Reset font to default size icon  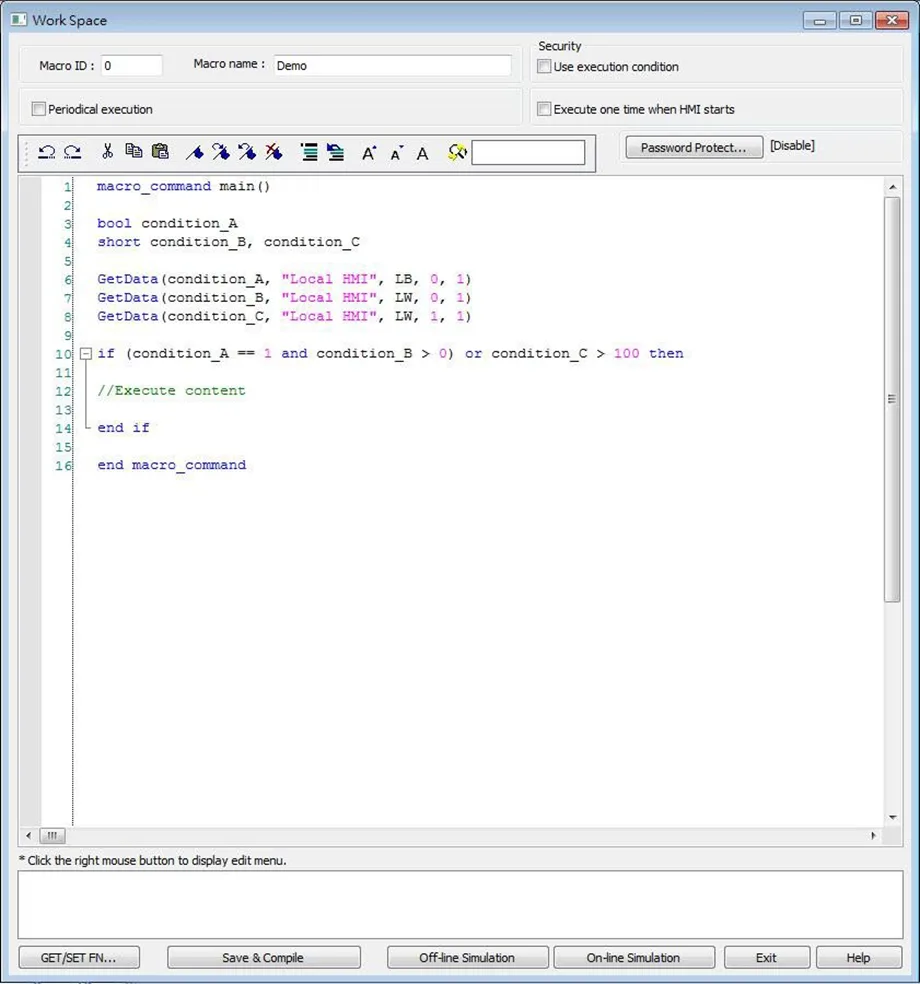pyautogui.click(x=422, y=153)
